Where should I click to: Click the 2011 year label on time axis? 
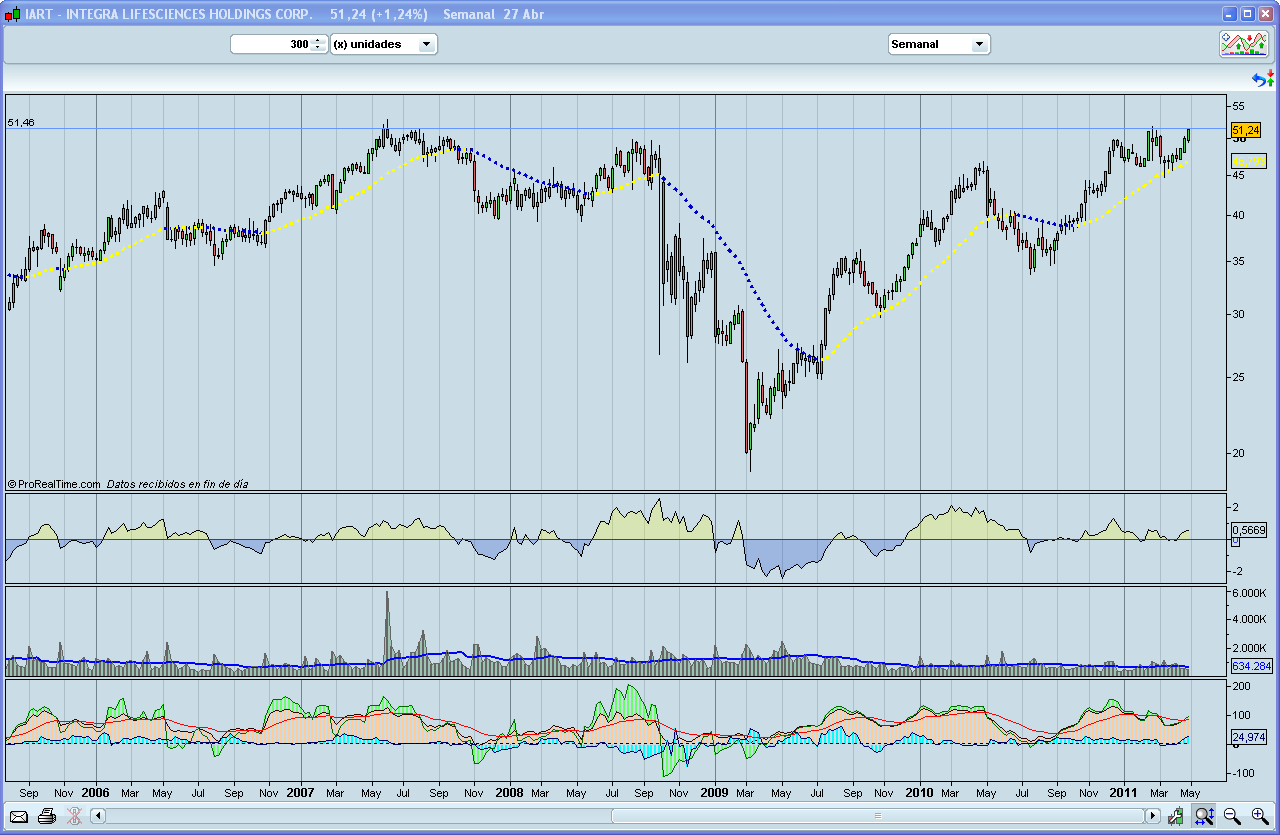tap(1126, 792)
